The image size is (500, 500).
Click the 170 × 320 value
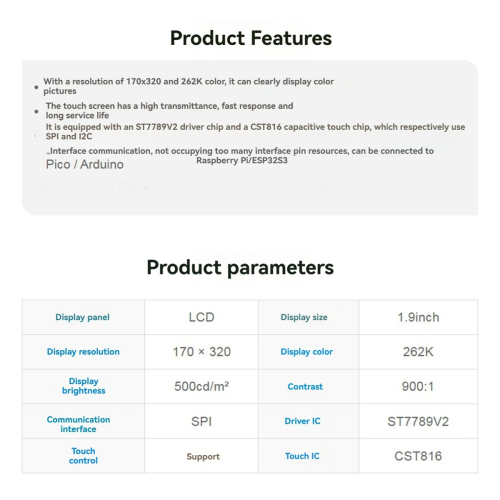pyautogui.click(x=202, y=352)
